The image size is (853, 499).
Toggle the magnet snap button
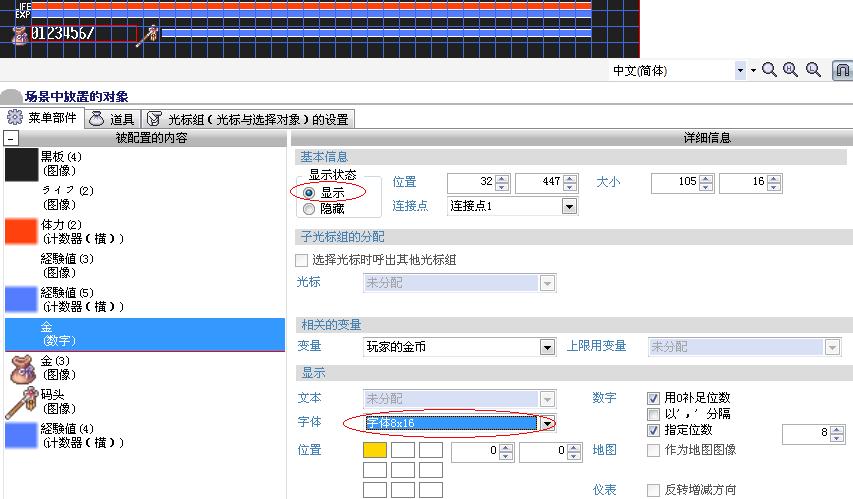point(842,70)
